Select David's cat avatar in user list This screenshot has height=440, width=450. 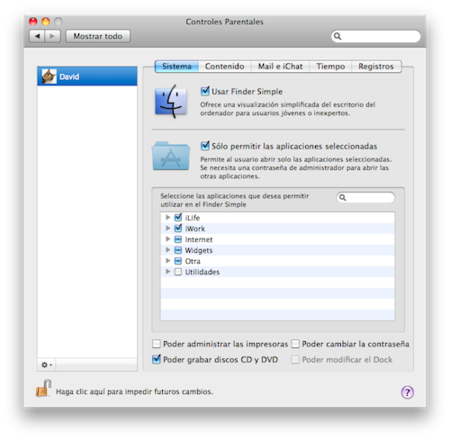(x=49, y=76)
